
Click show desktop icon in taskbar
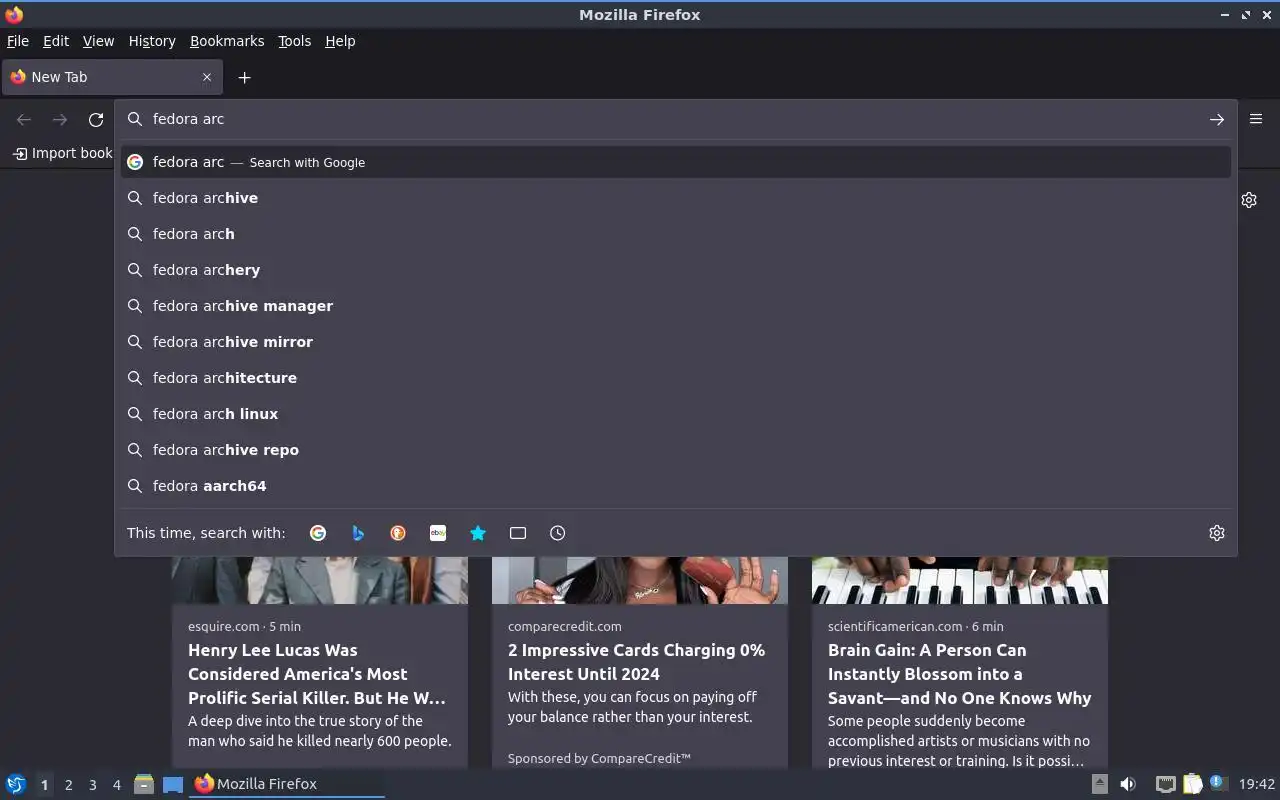point(173,784)
